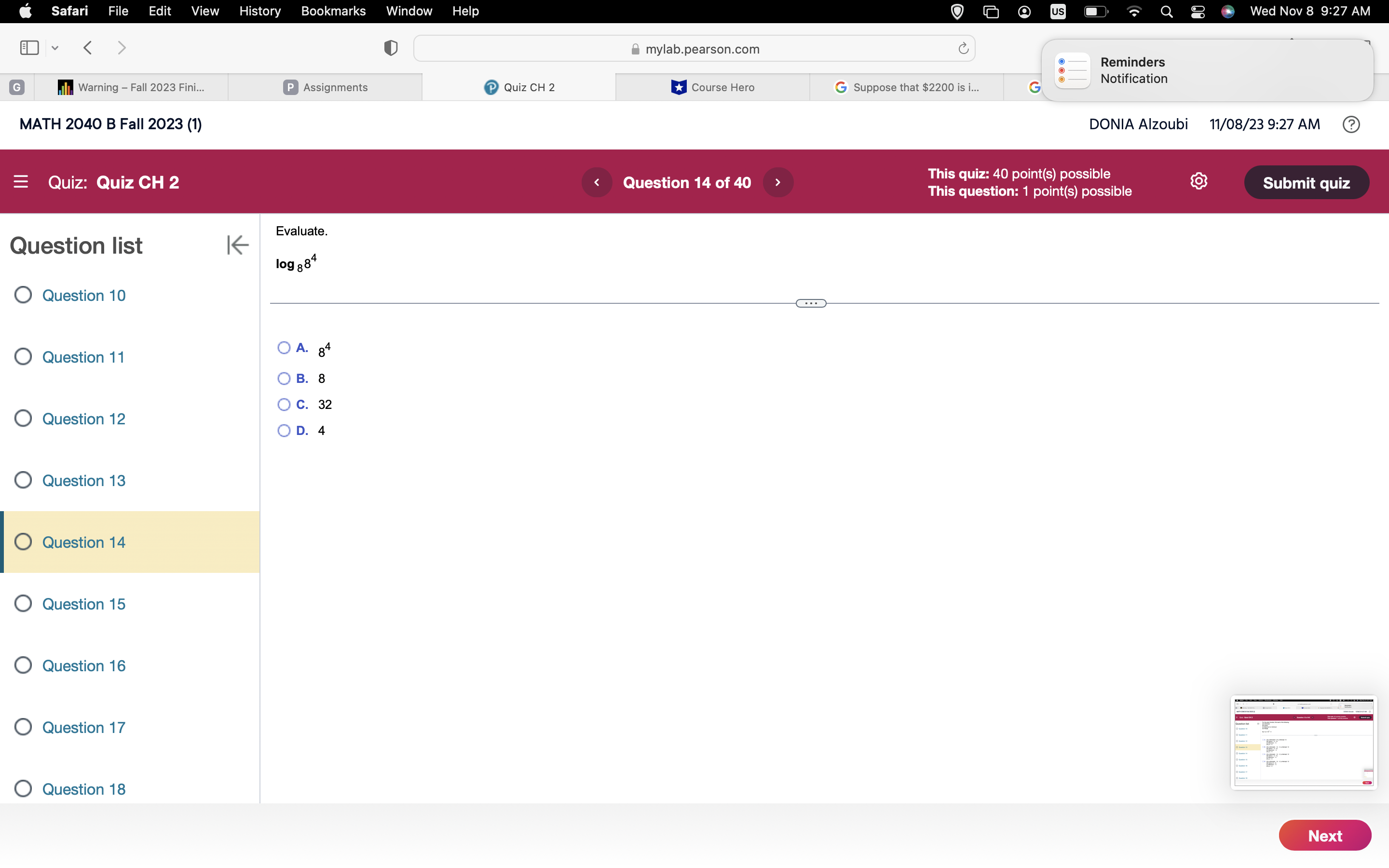Go to previous question with left arrow
1389x868 pixels.
pyautogui.click(x=597, y=183)
